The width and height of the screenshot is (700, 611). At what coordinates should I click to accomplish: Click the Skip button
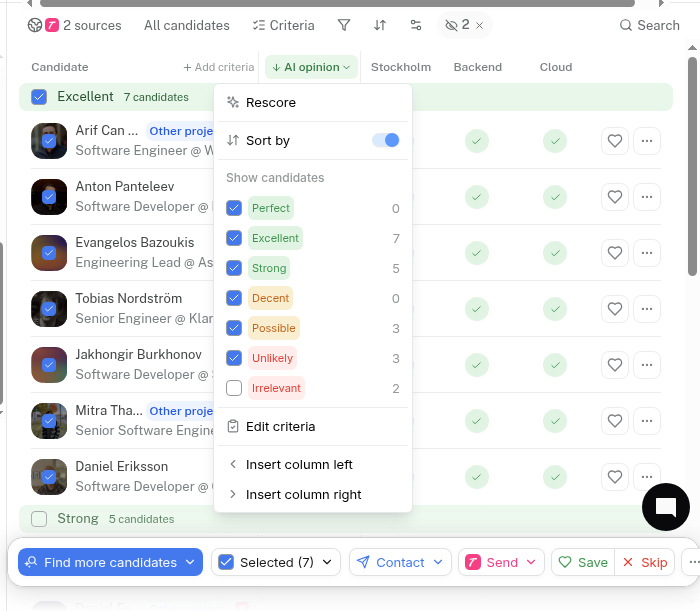pos(645,562)
